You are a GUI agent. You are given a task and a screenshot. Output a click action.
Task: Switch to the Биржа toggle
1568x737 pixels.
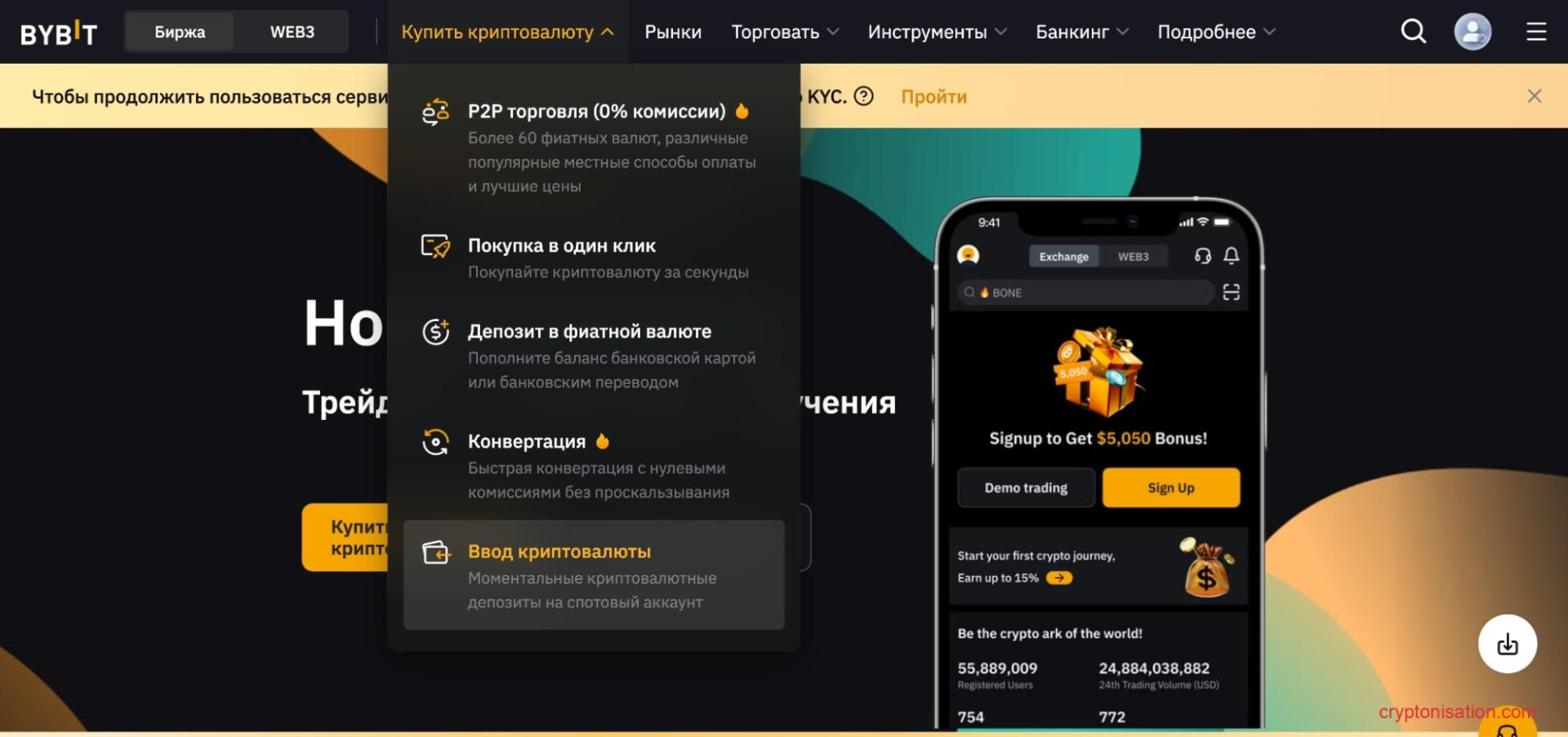pos(180,32)
